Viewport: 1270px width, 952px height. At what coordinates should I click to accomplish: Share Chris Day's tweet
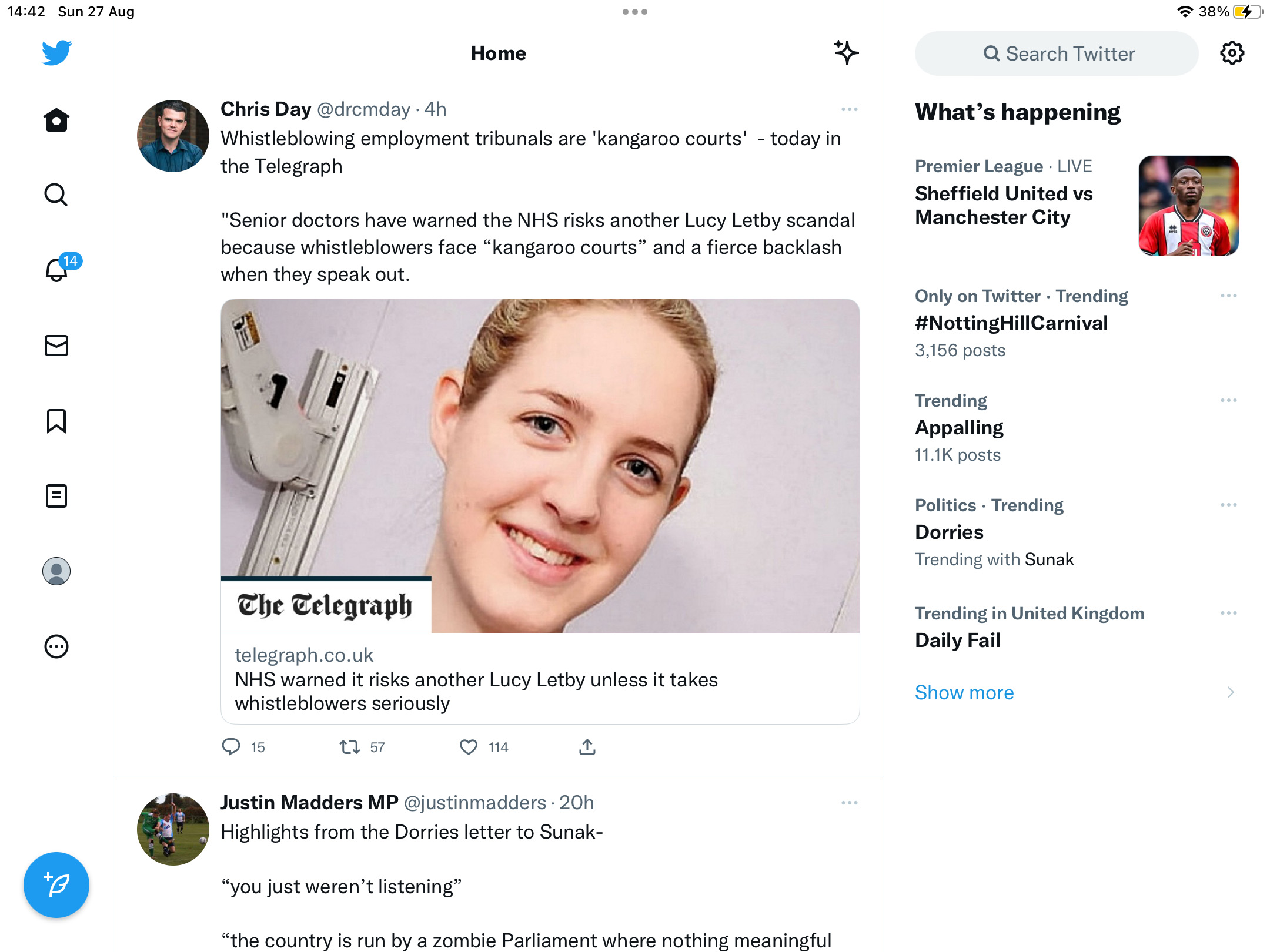point(587,747)
